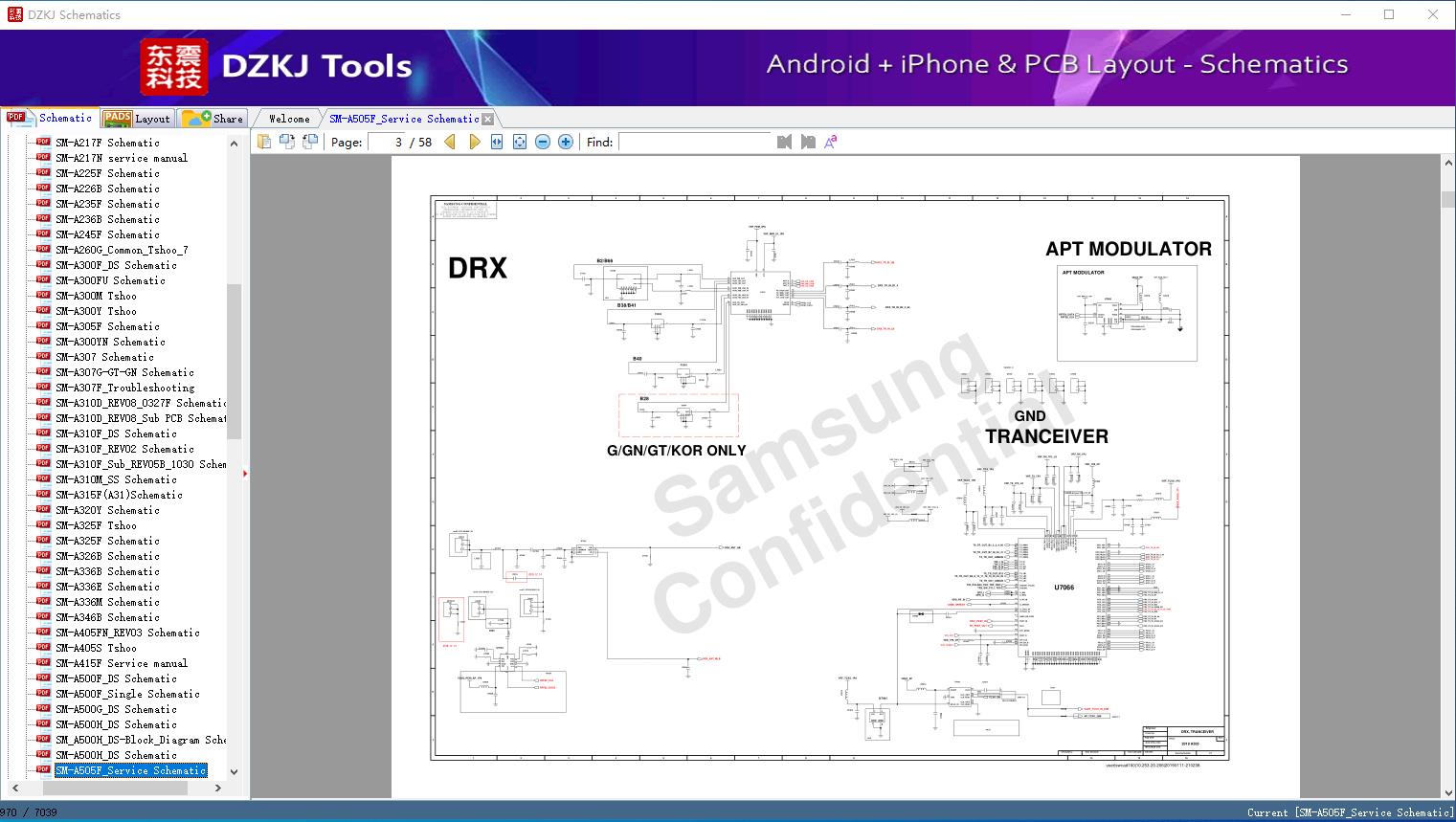Zoom in on the schematic
This screenshot has width=1456, height=822.
pyautogui.click(x=566, y=142)
